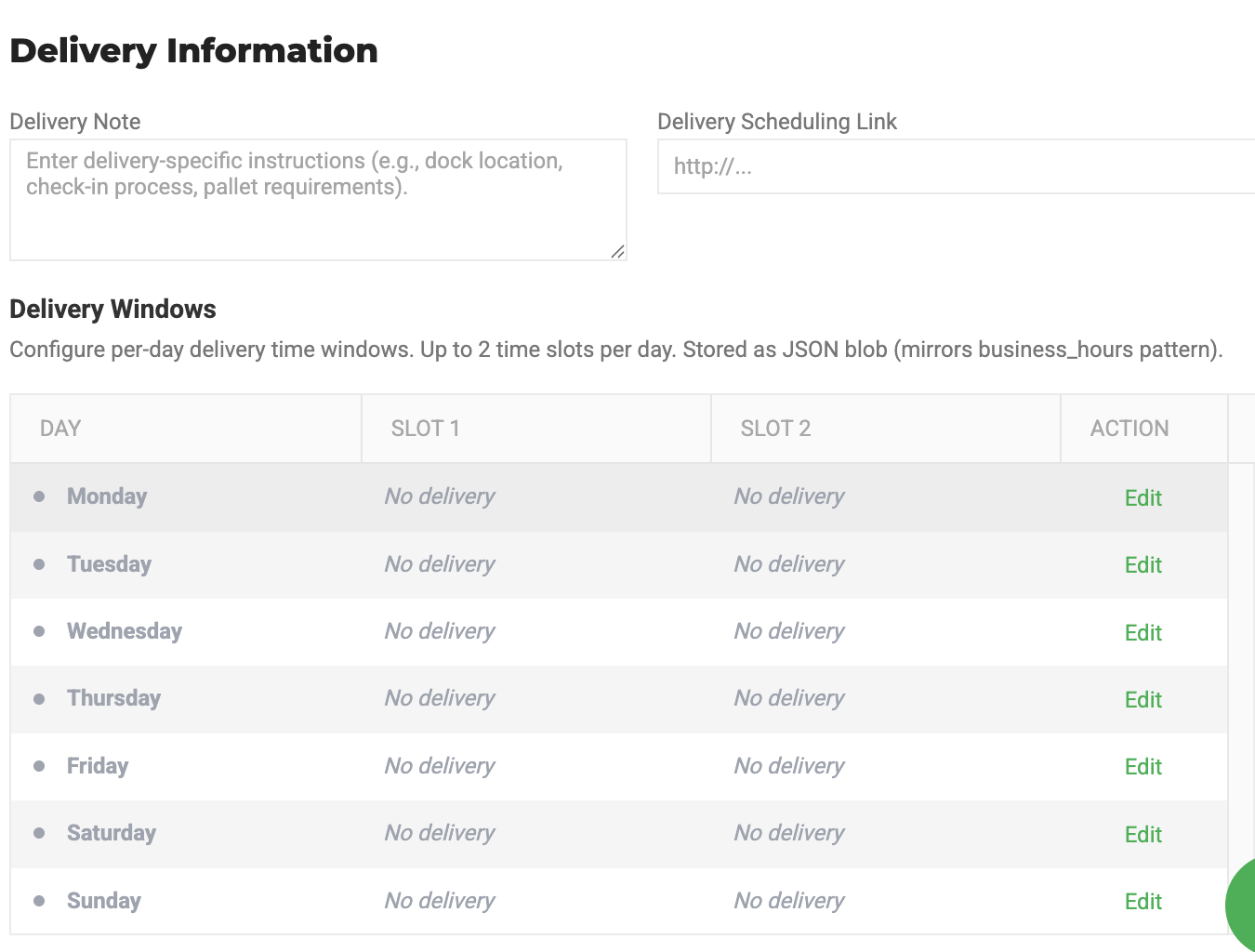Click Edit link for Sunday row
This screenshot has height=952, width=1255.
tap(1143, 901)
